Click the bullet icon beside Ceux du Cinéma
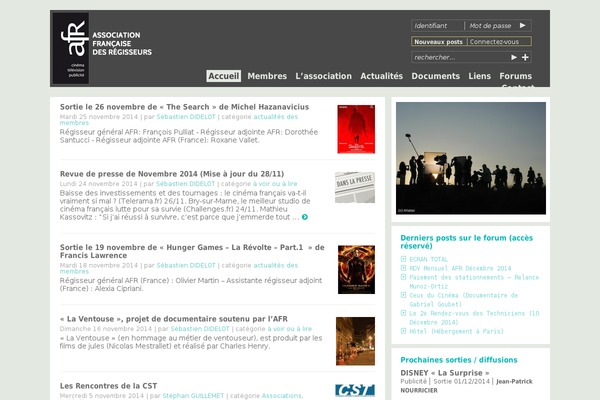This screenshot has width=600, height=400. [403, 295]
